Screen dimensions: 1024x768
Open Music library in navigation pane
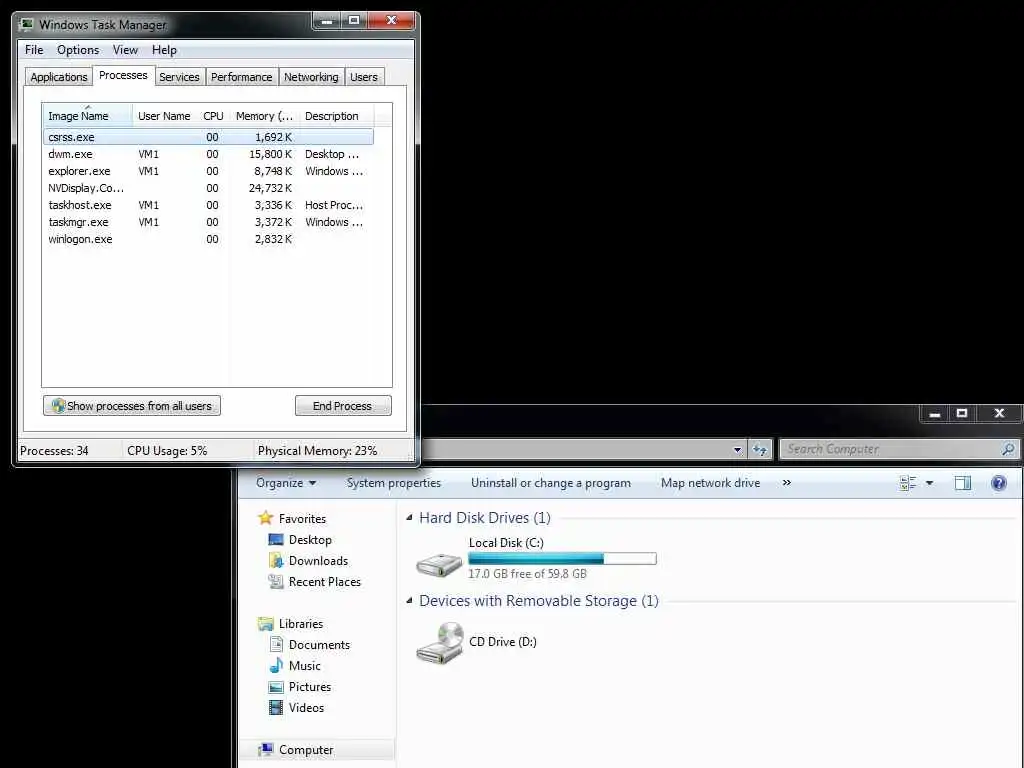click(x=304, y=665)
